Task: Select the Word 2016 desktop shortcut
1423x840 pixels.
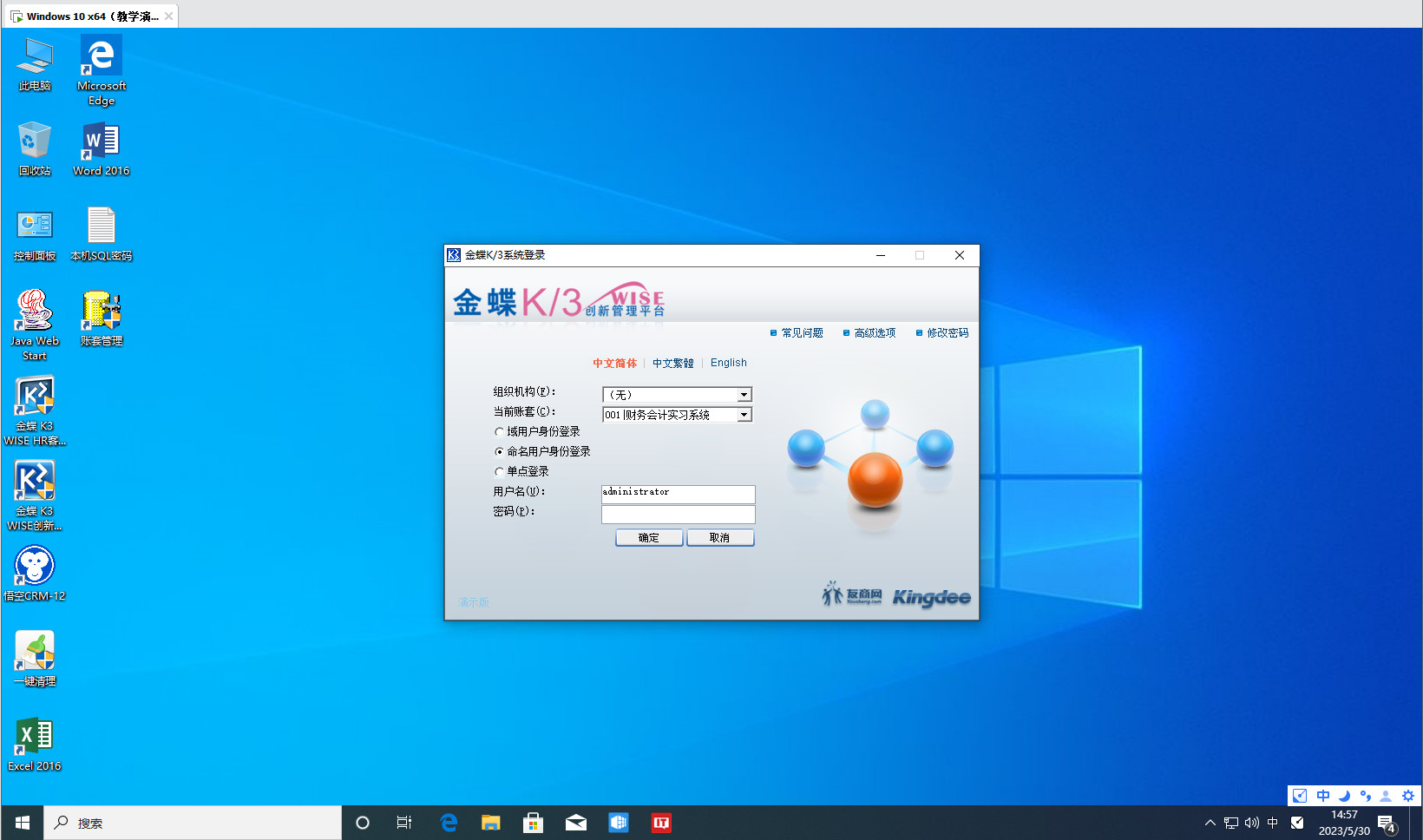Action: pyautogui.click(x=102, y=148)
